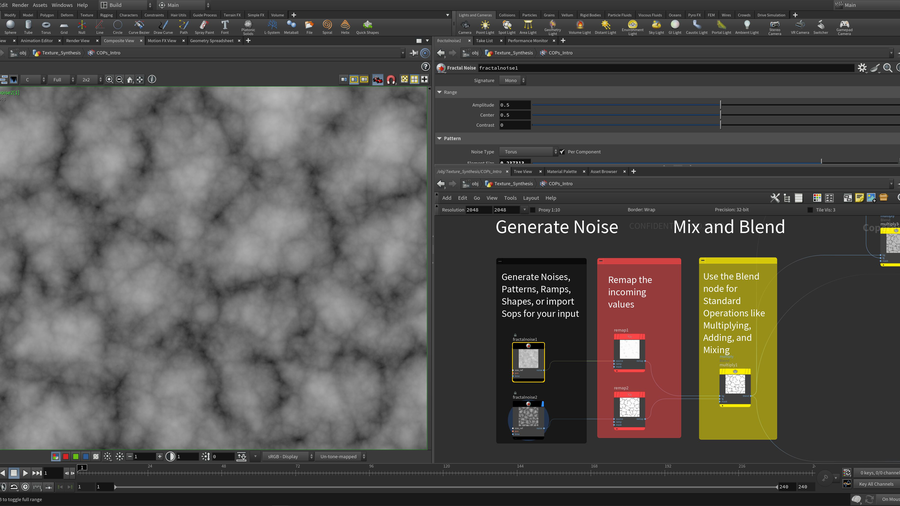The width and height of the screenshot is (900, 506).
Task: Open the parameter pane gear menu
Action: (x=862, y=68)
